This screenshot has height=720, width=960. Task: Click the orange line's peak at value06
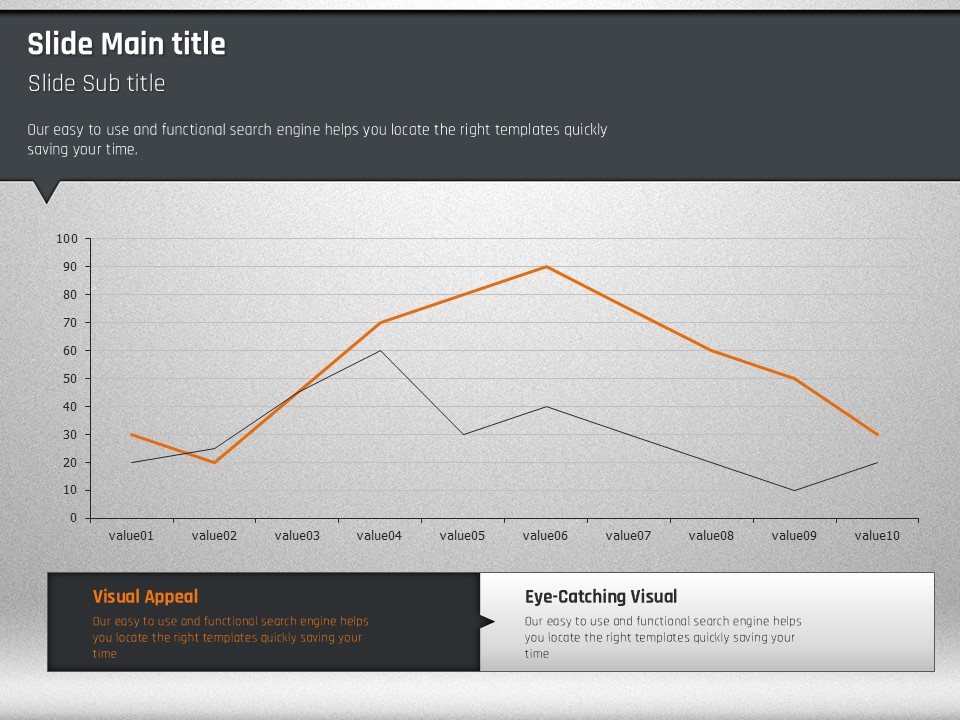[x=546, y=267]
